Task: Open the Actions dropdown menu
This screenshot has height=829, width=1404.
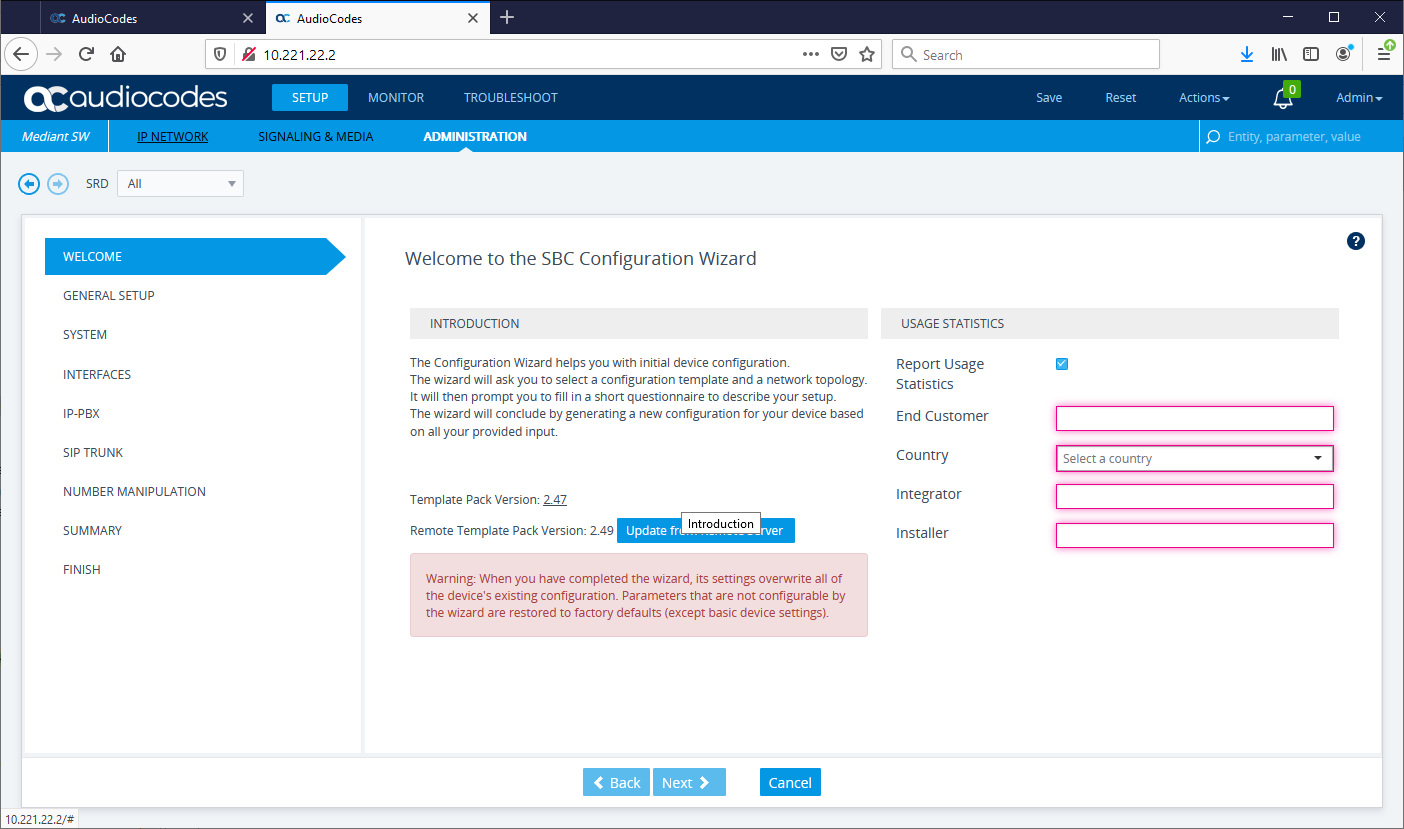Action: coord(1203,98)
